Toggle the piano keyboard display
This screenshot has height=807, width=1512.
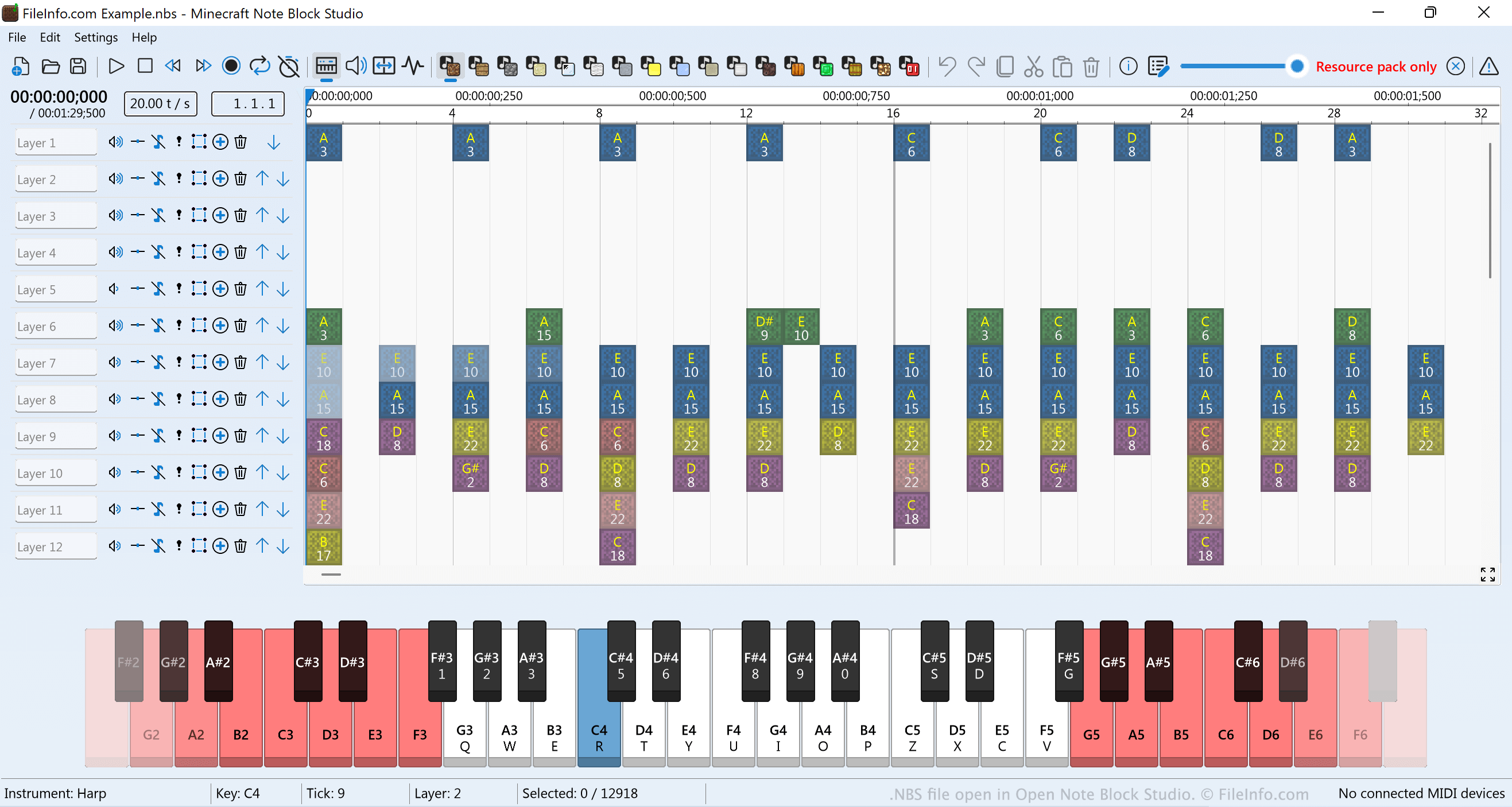pyautogui.click(x=327, y=67)
